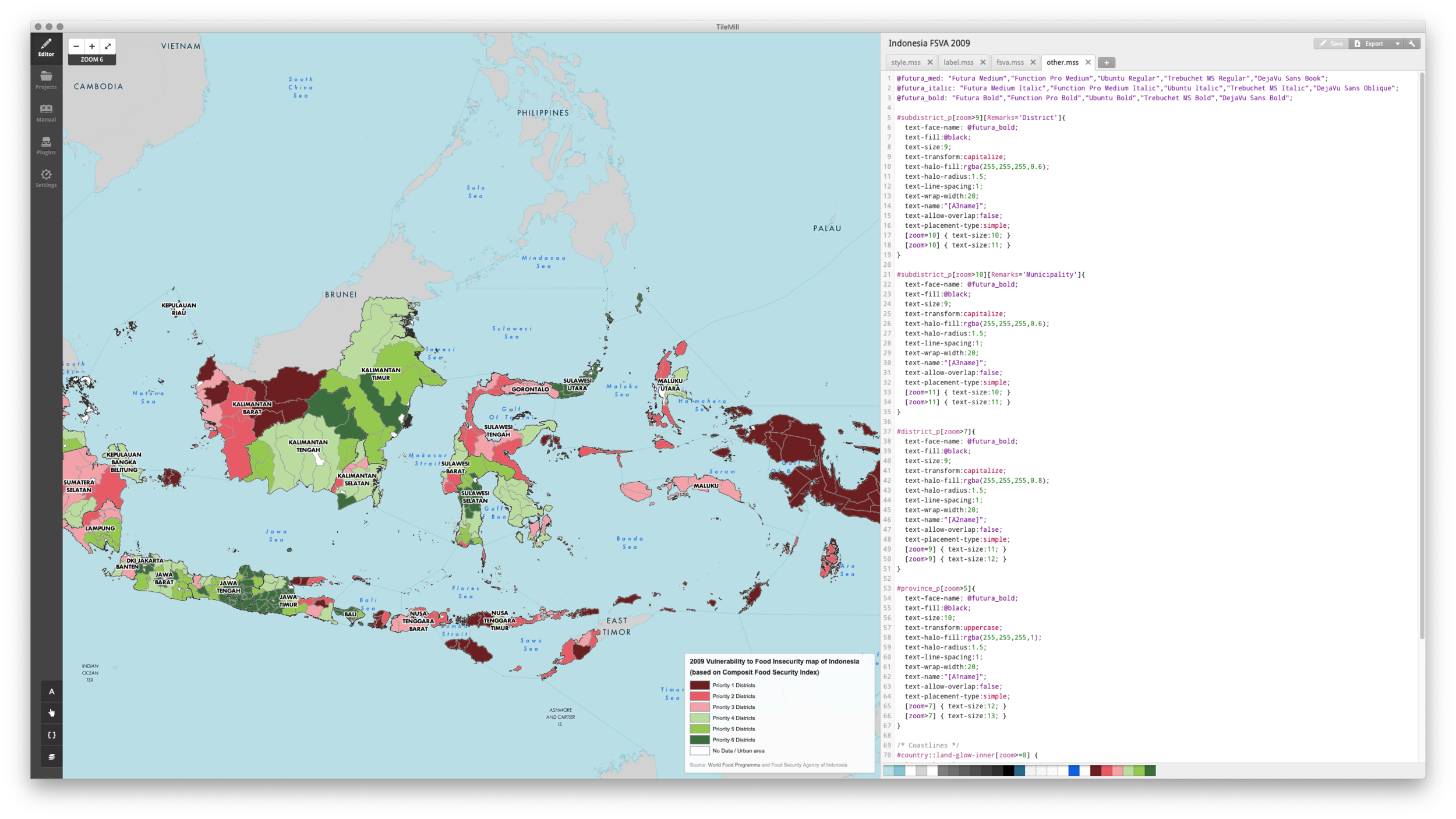Toggle fullscreen map view
1456x819 pixels.
click(x=108, y=46)
